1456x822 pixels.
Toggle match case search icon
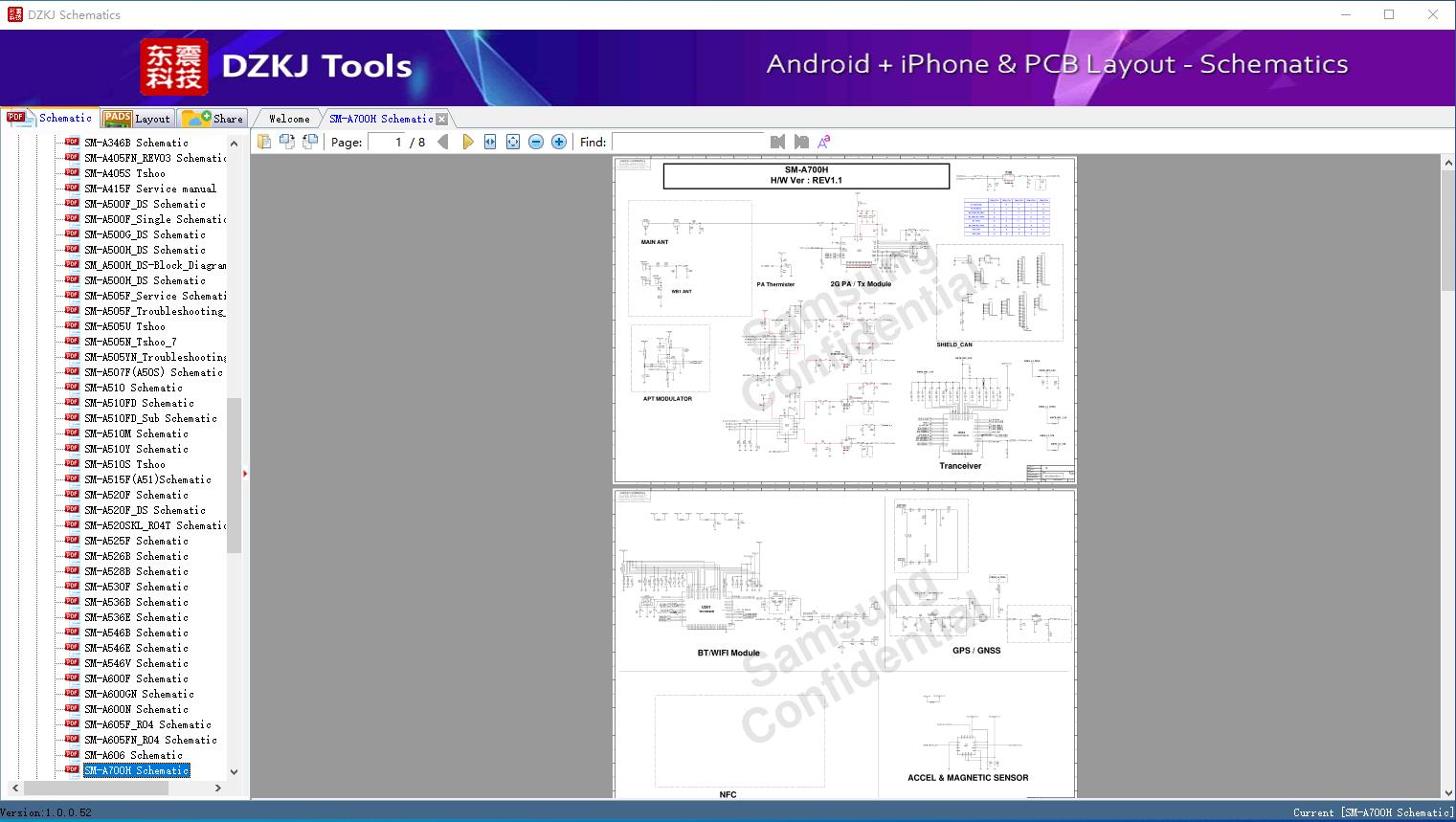(824, 142)
